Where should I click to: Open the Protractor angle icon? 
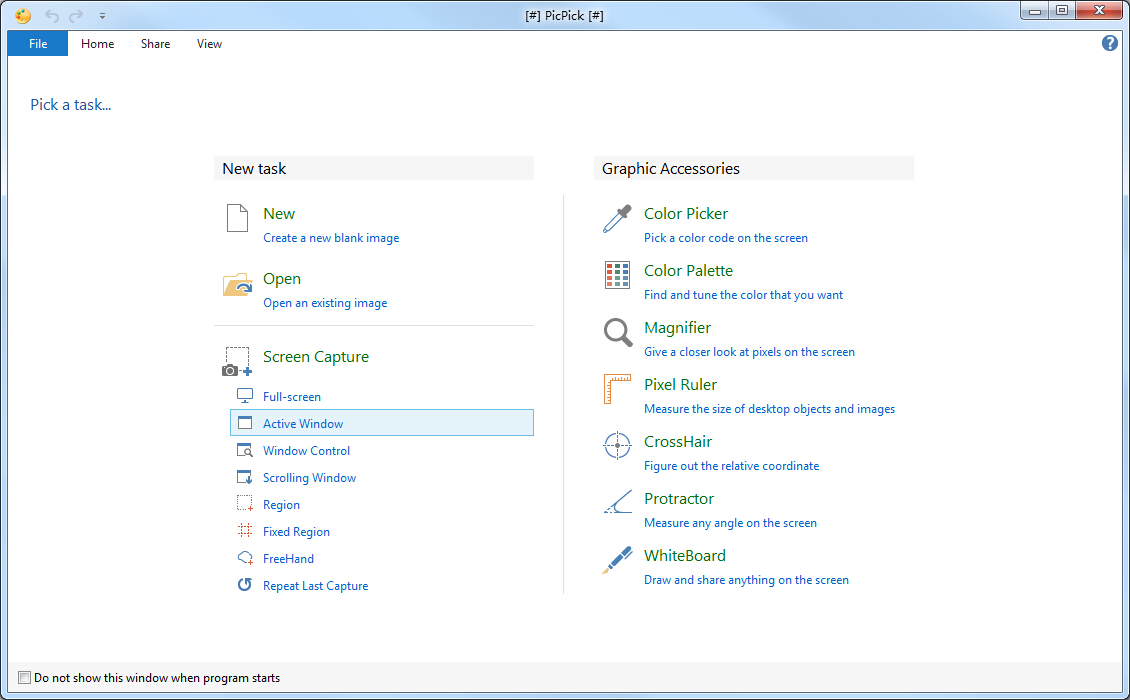pyautogui.click(x=617, y=503)
